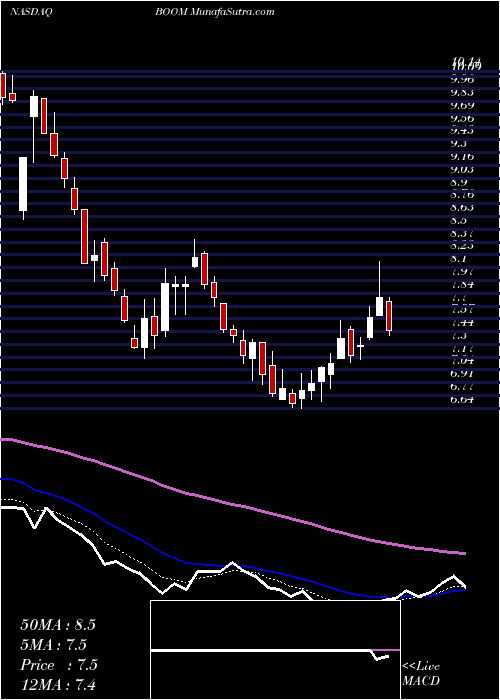Click the 9.83 price axis label
The height and width of the screenshot is (700, 500).
[x=462, y=92]
